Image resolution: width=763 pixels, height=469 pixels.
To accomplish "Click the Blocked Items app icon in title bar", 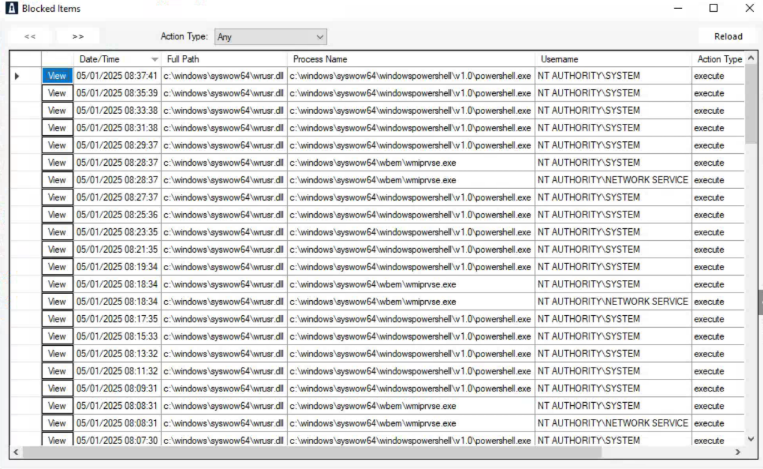I will point(11,8).
